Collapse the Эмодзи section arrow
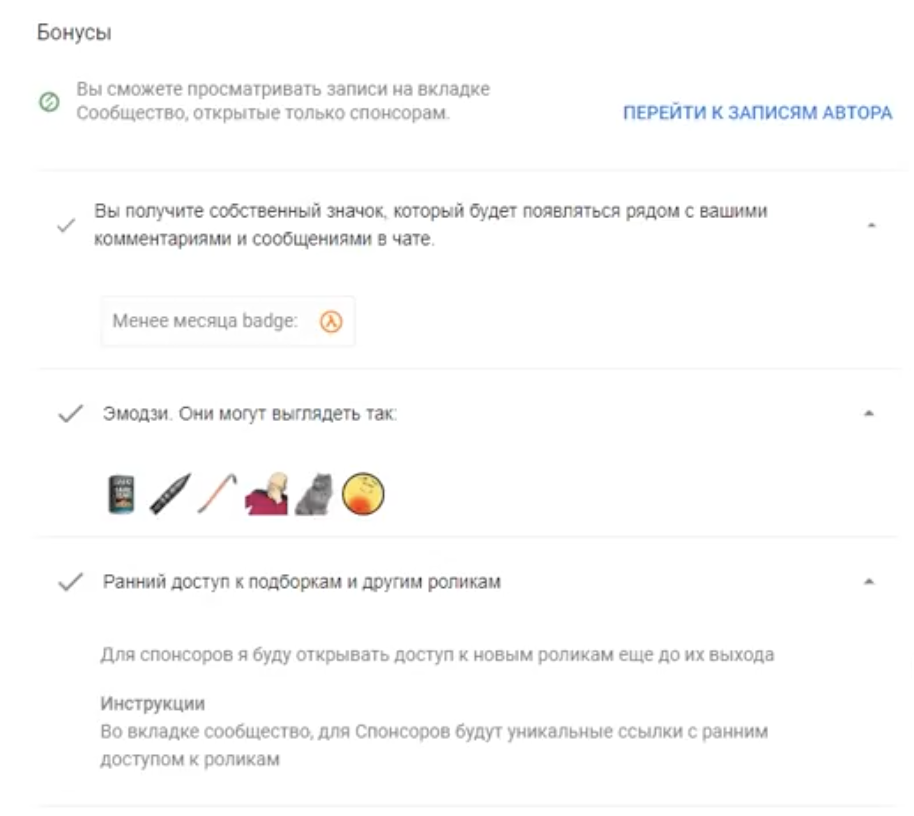This screenshot has width=914, height=816. 869,413
